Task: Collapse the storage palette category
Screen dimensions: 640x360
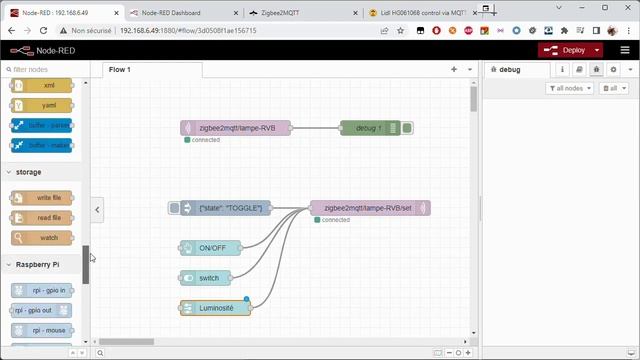Action: click(41, 172)
